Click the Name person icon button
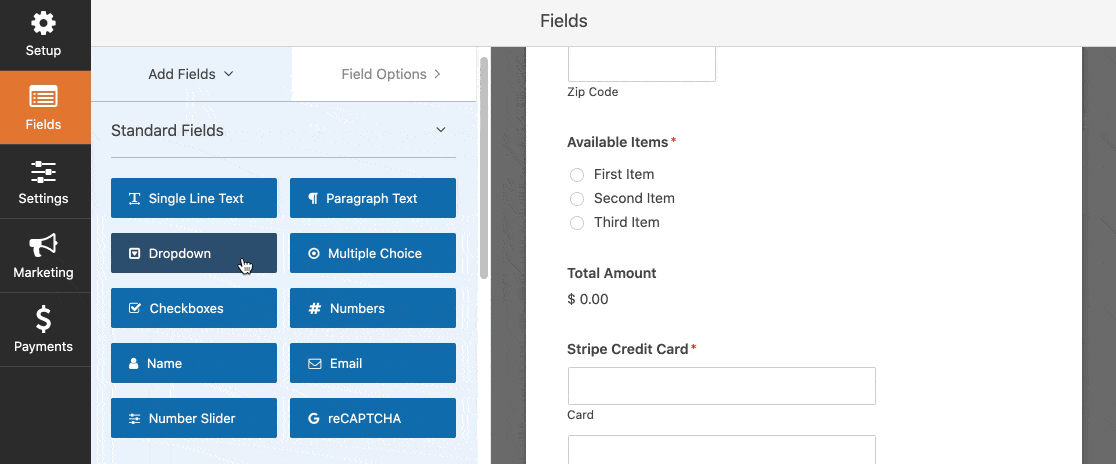Image resolution: width=1116 pixels, height=464 pixels. 194,363
